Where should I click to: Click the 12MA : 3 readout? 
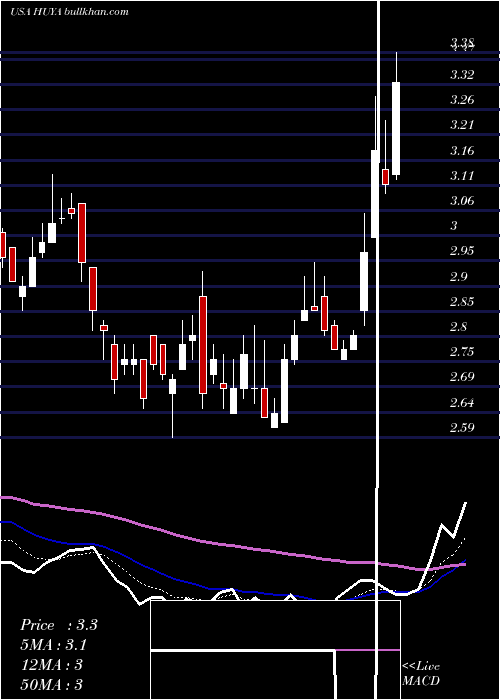(52, 665)
